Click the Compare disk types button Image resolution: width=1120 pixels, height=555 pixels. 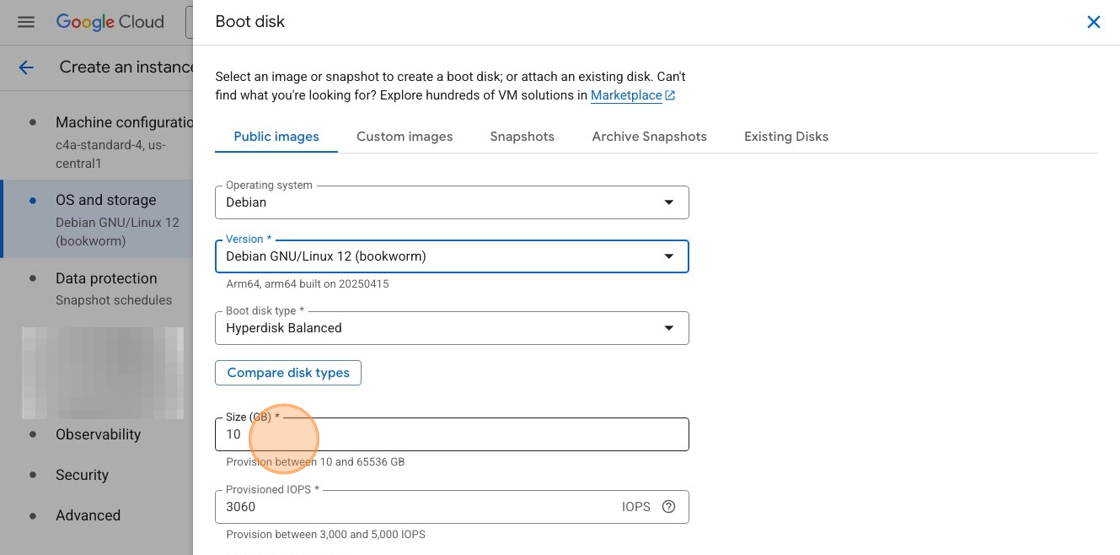click(x=288, y=373)
